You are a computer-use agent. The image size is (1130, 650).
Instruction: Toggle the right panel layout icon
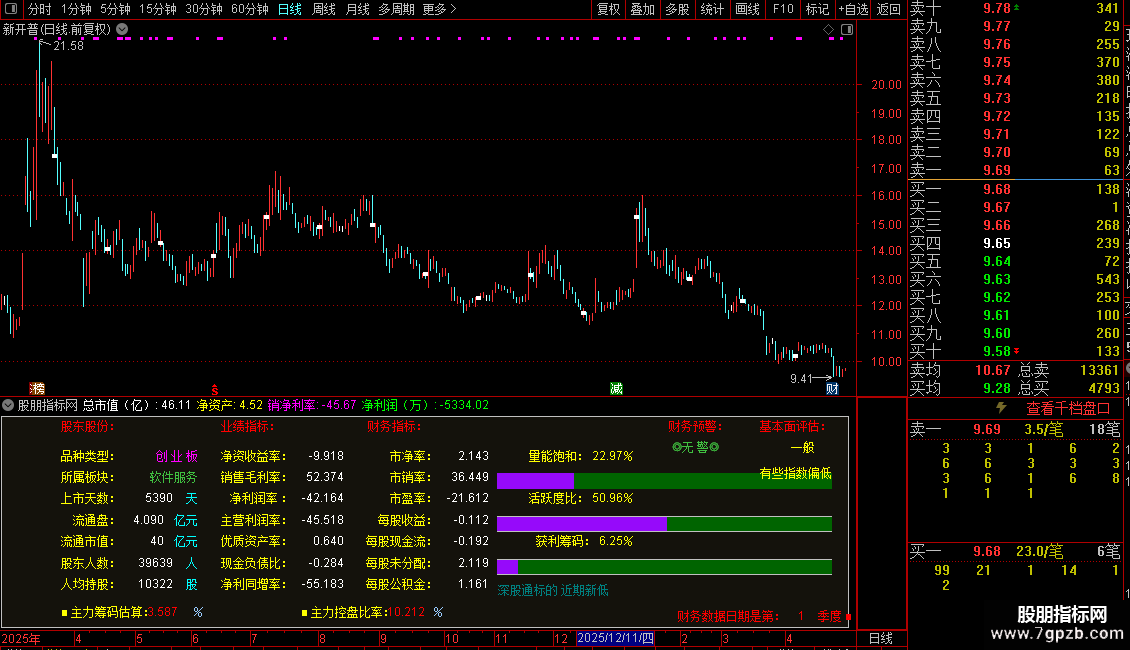[x=847, y=30]
